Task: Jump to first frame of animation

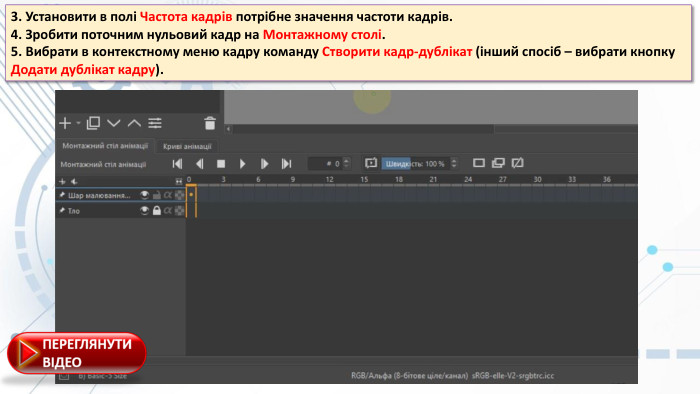Action: (177, 164)
